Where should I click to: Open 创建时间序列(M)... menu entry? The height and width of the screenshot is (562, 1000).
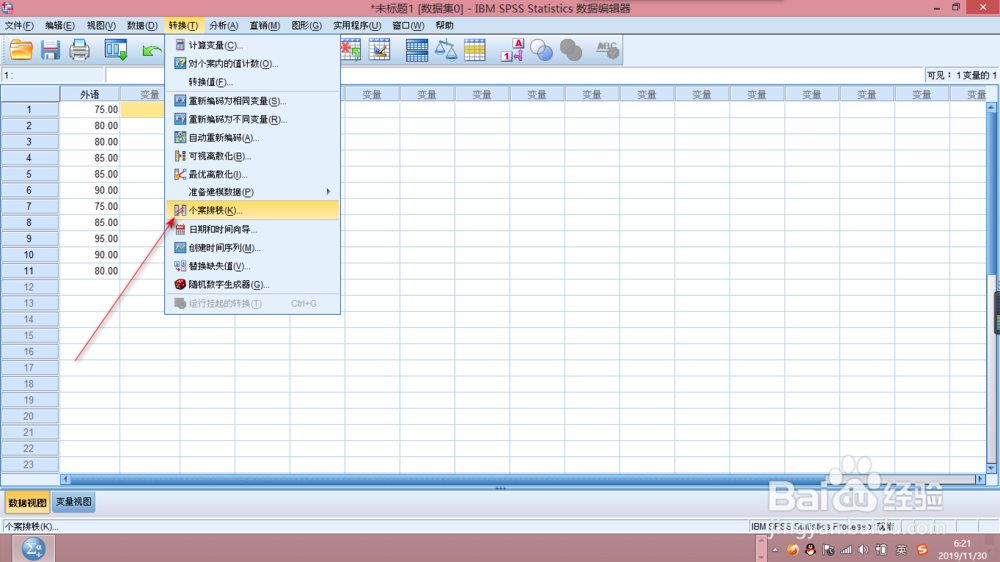(x=252, y=248)
